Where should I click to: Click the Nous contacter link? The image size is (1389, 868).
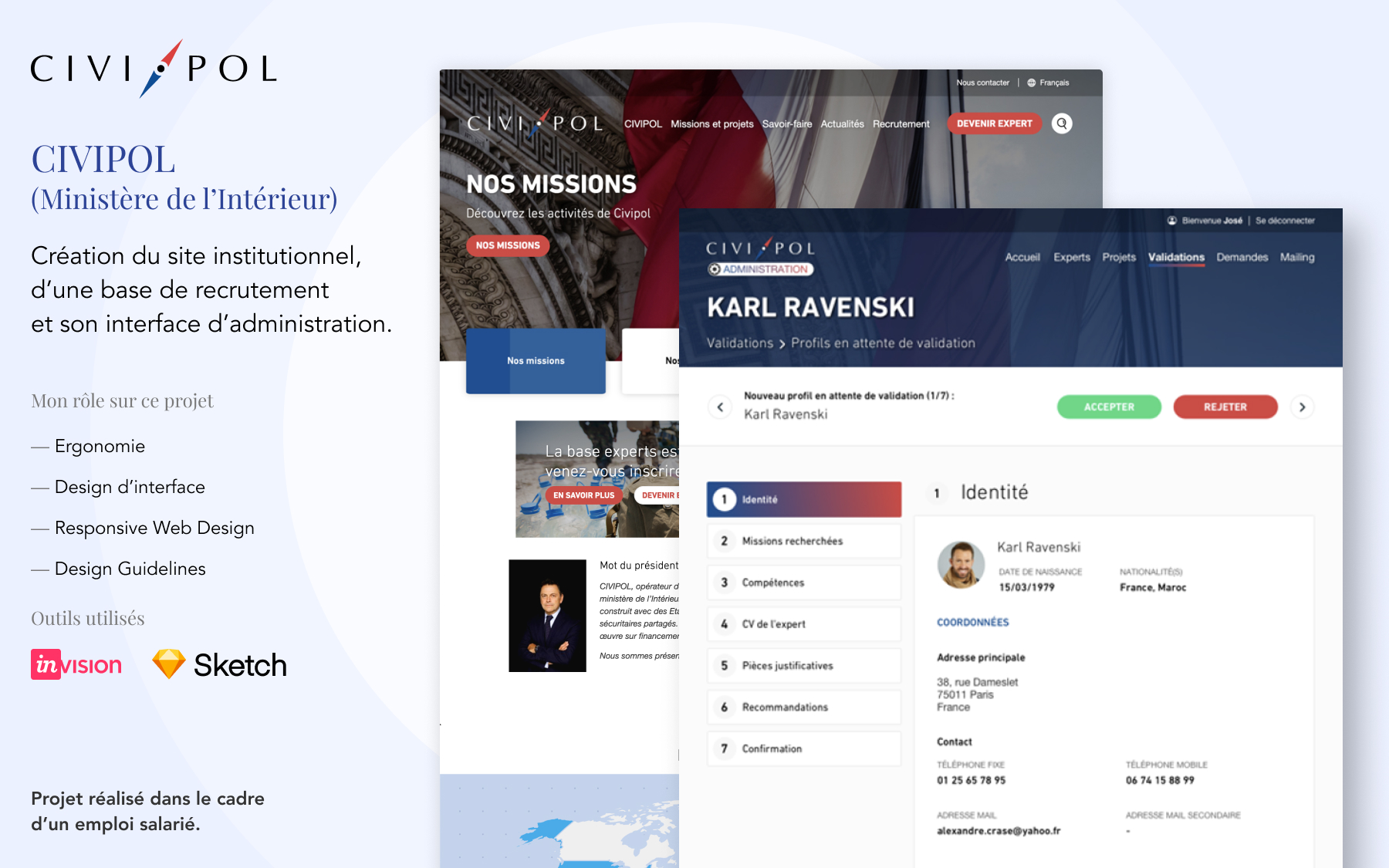[983, 83]
